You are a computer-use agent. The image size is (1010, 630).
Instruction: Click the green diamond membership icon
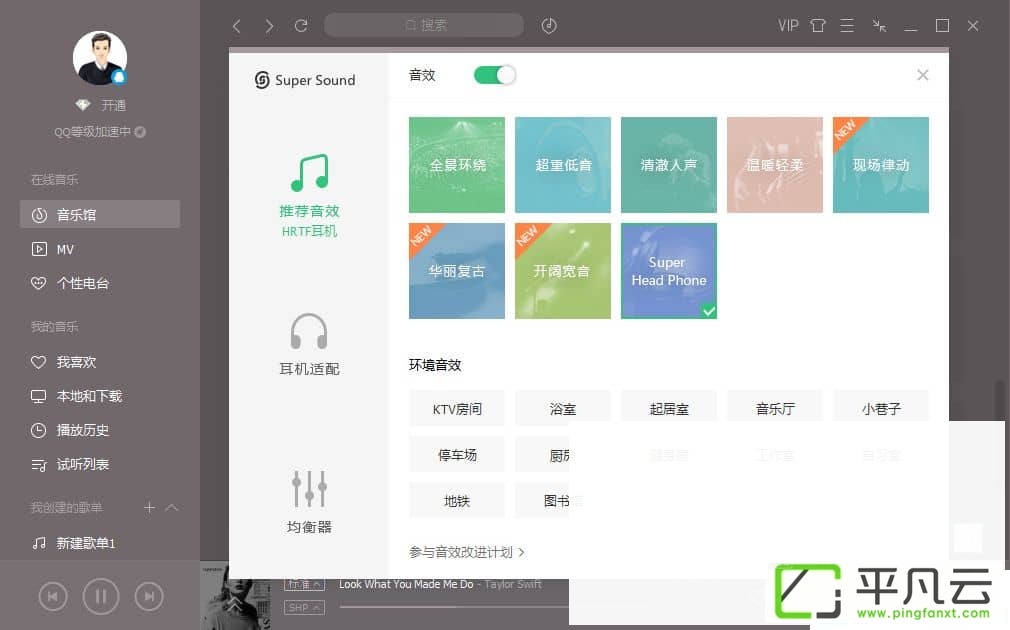click(x=82, y=104)
